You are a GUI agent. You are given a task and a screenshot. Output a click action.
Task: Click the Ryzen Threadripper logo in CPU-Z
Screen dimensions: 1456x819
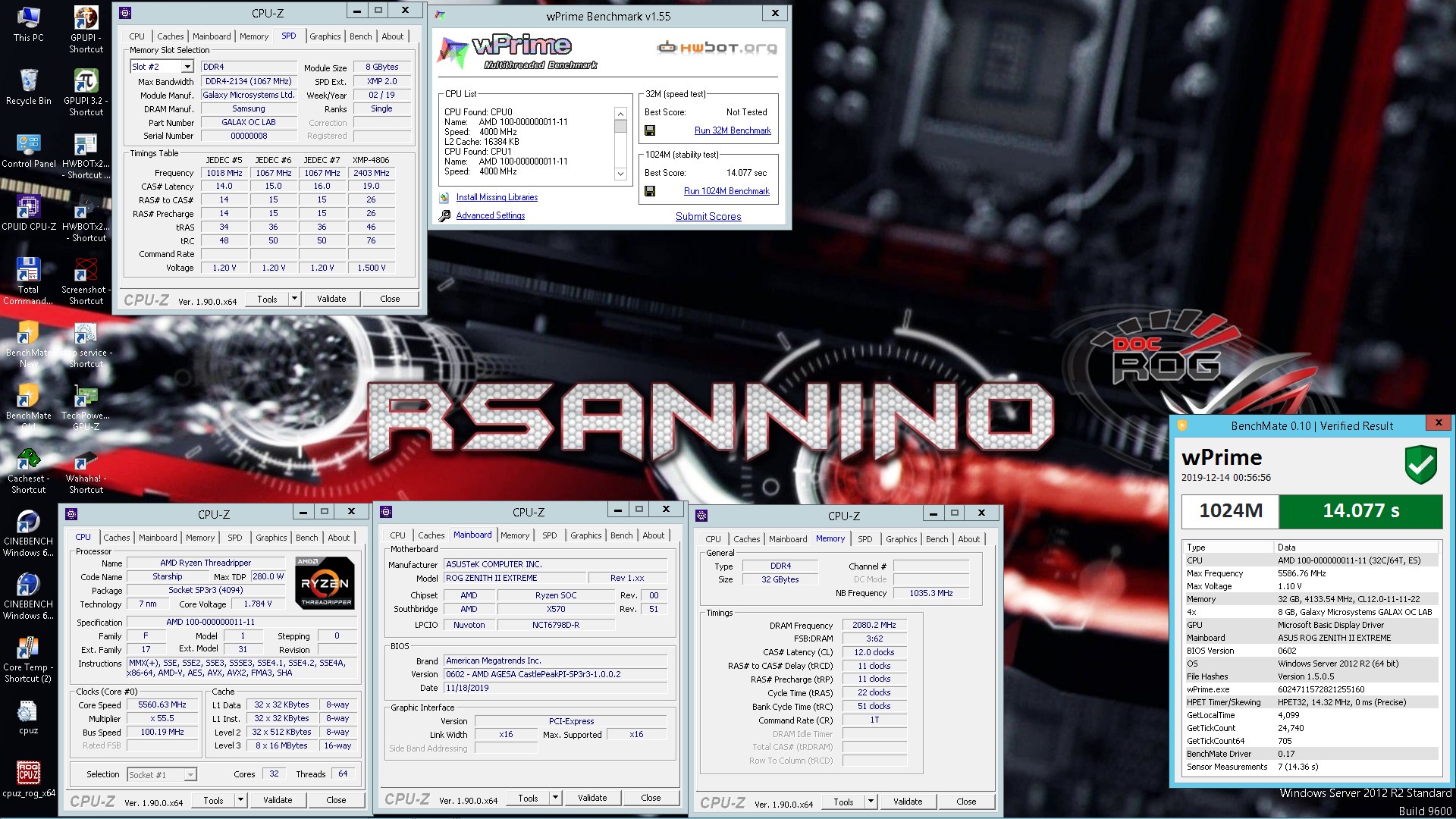[x=325, y=582]
